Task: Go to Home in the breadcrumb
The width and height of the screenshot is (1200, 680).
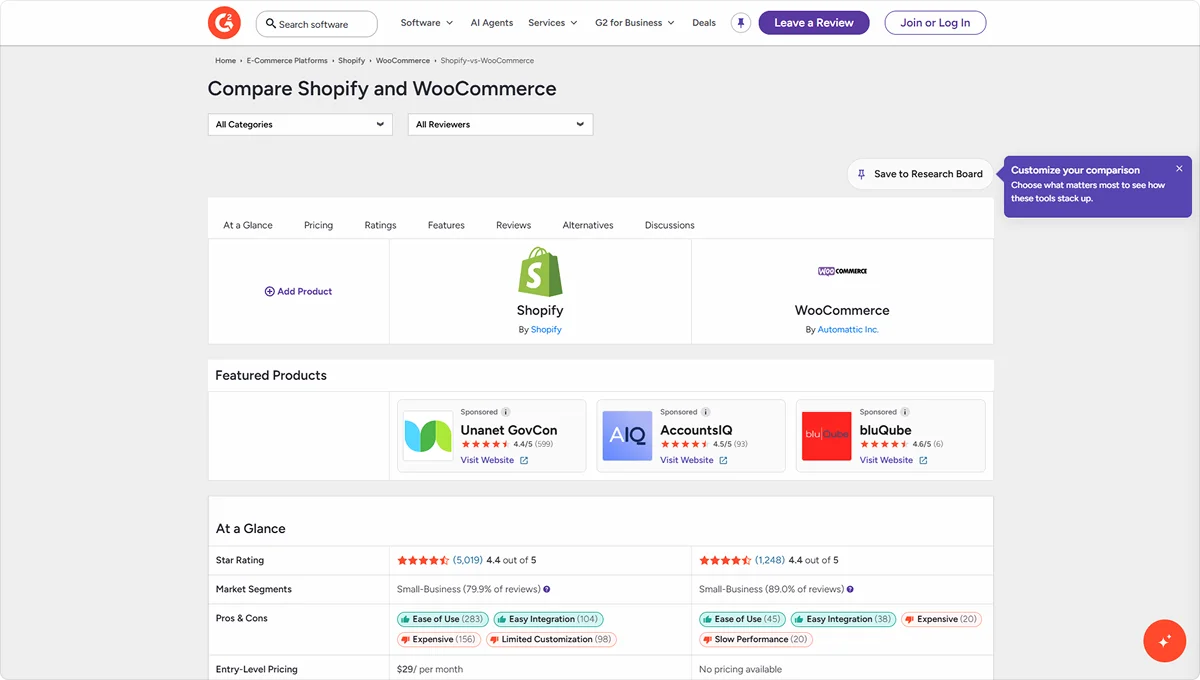Action: click(x=225, y=61)
